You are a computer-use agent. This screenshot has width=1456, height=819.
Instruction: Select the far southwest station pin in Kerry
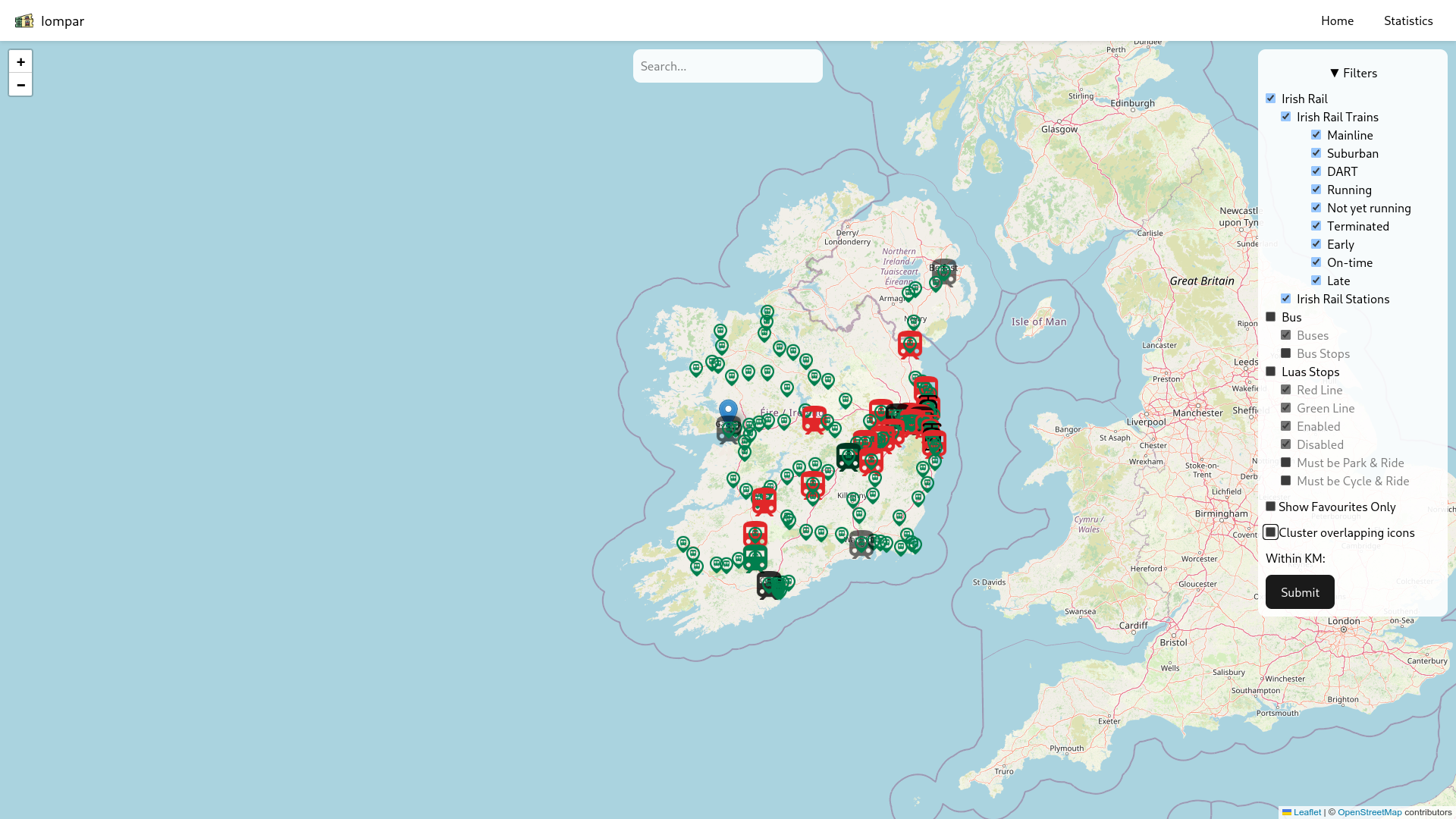pyautogui.click(x=683, y=544)
